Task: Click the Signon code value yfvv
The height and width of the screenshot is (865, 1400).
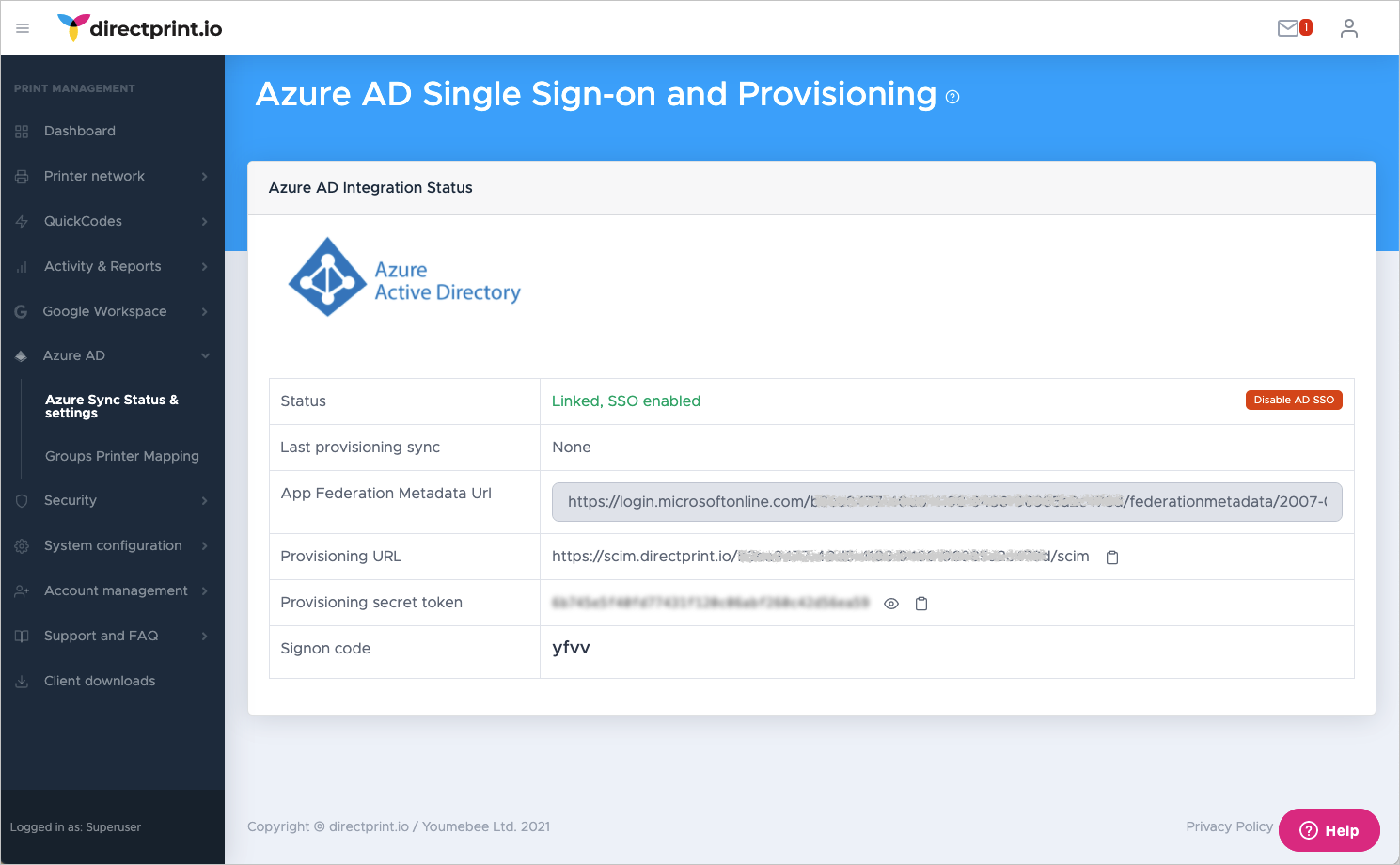Action: 571,648
